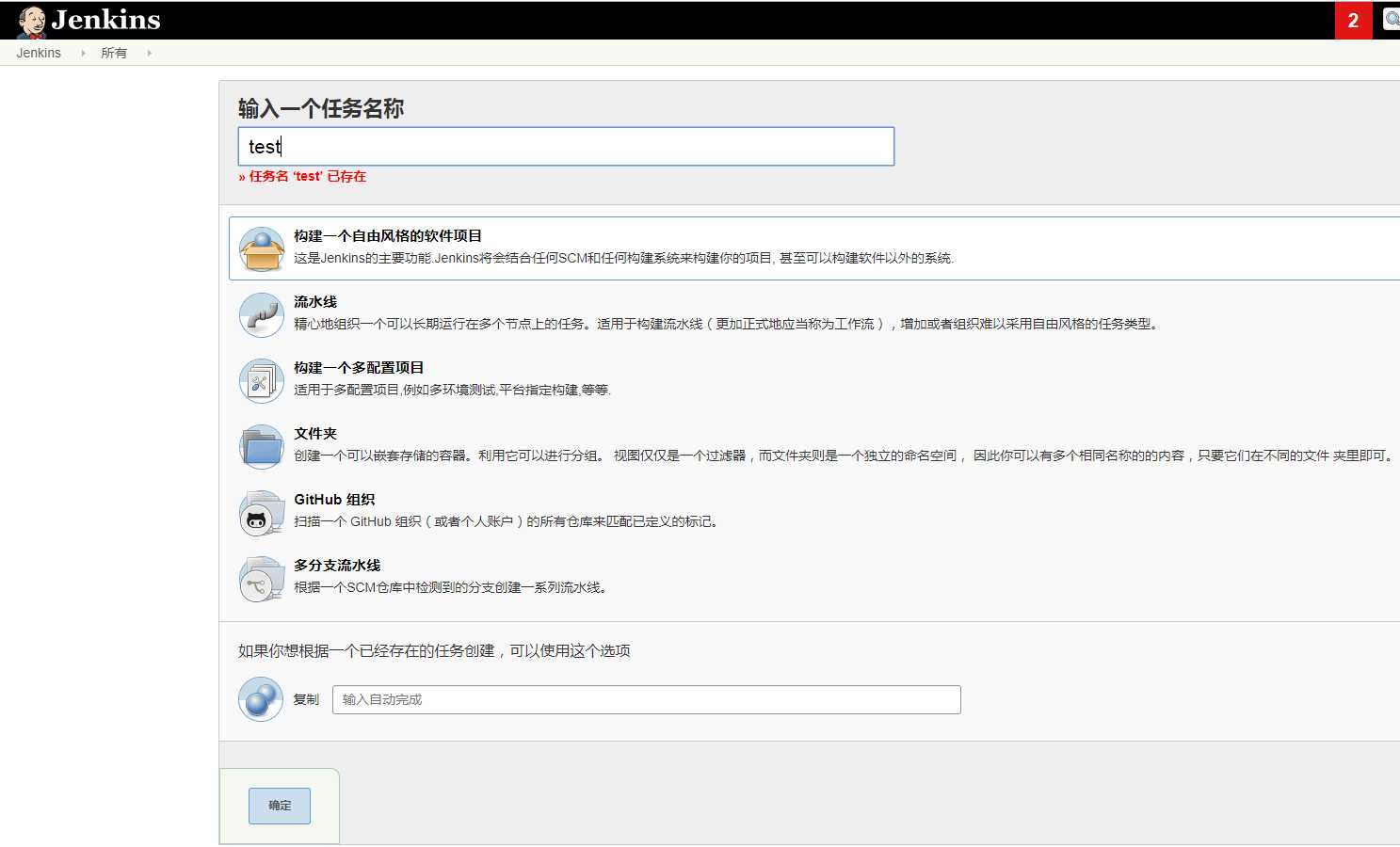The width and height of the screenshot is (1400, 847).
Task: Click the pipeline description starting 精心地组织
Action: [x=726, y=324]
